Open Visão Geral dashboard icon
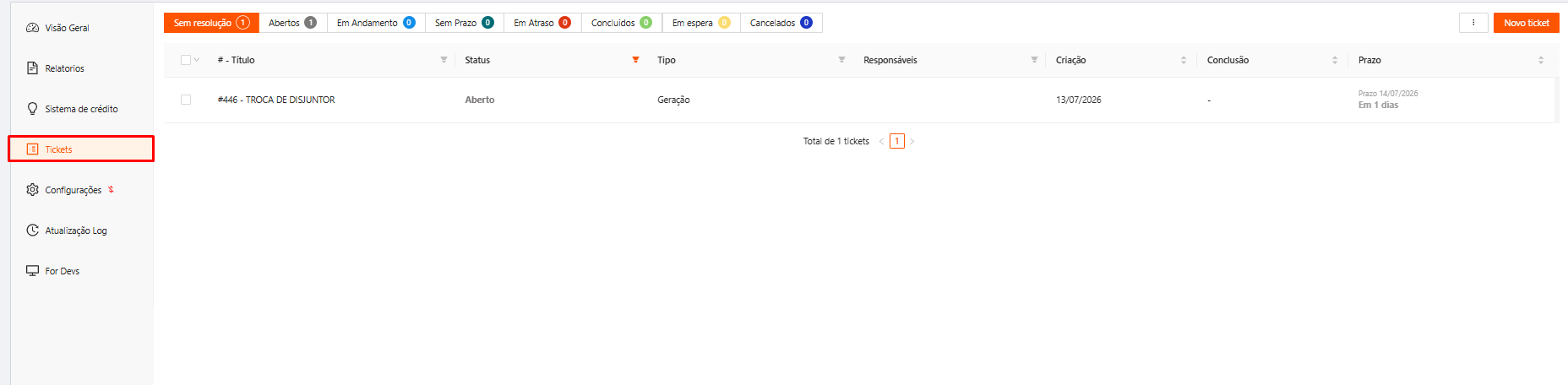Viewport: 1568px width, 385px height. click(x=32, y=28)
